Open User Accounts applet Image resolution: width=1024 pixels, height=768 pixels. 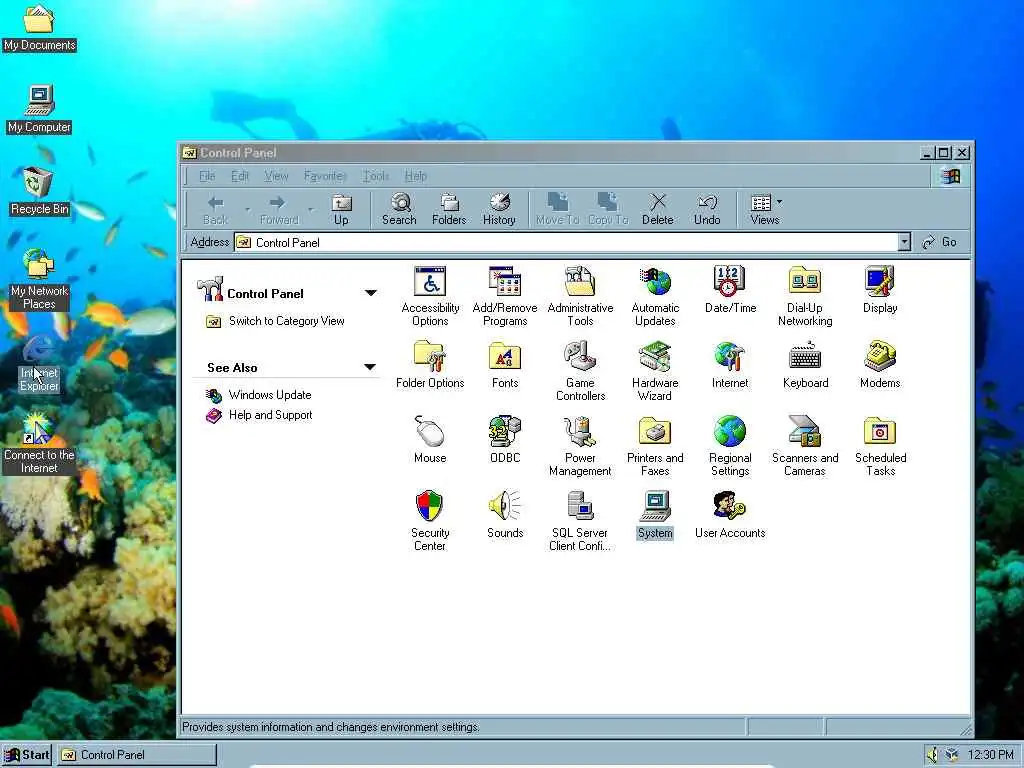[x=730, y=515]
